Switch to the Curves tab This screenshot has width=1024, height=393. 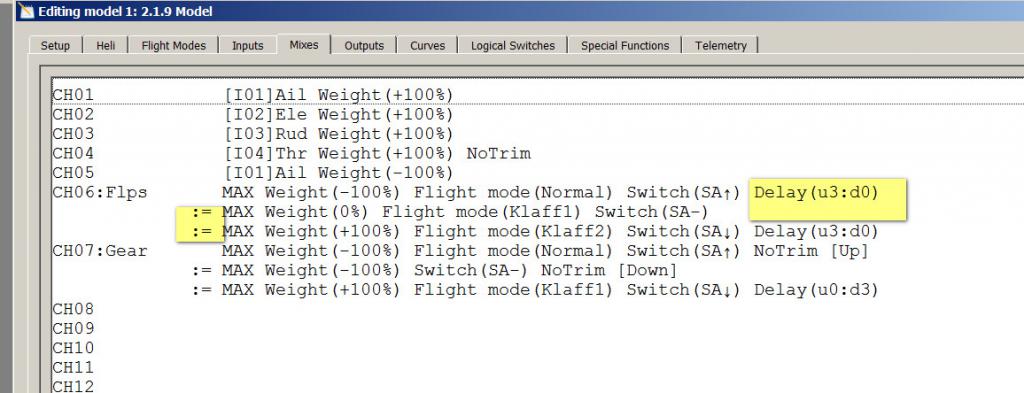[427, 46]
